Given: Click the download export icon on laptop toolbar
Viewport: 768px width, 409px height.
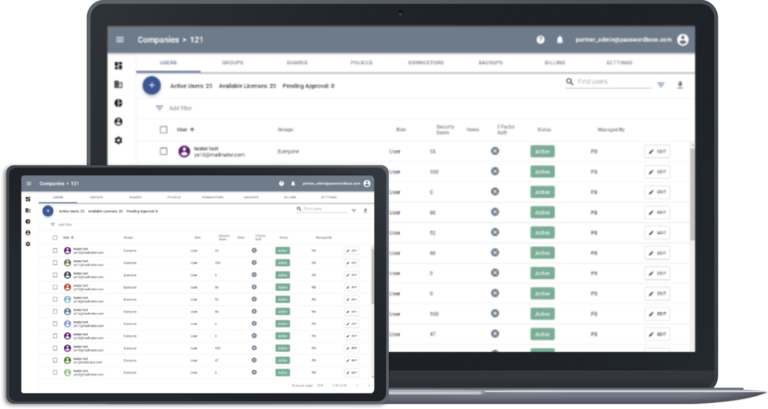Looking at the screenshot, I should [680, 85].
